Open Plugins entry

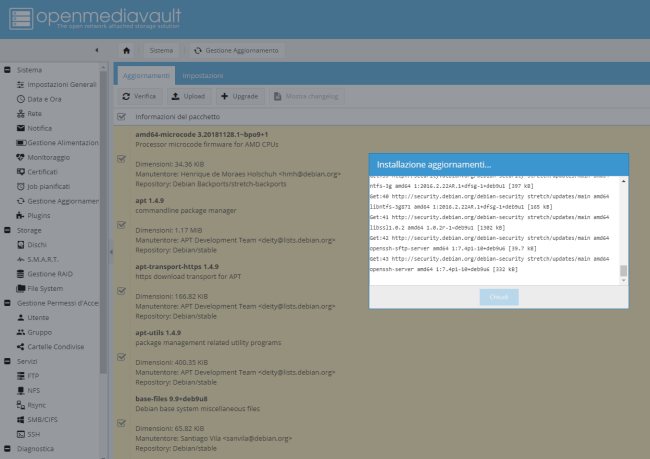pos(33,216)
